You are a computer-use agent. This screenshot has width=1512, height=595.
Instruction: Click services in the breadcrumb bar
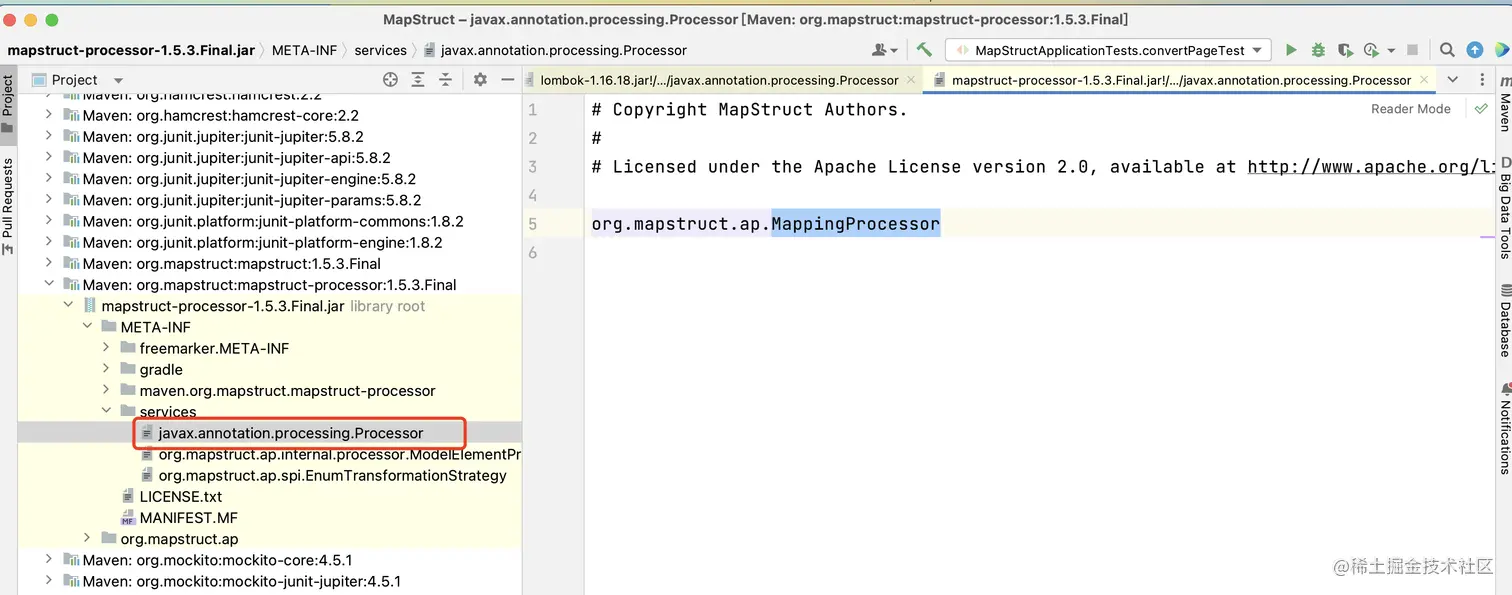point(381,50)
